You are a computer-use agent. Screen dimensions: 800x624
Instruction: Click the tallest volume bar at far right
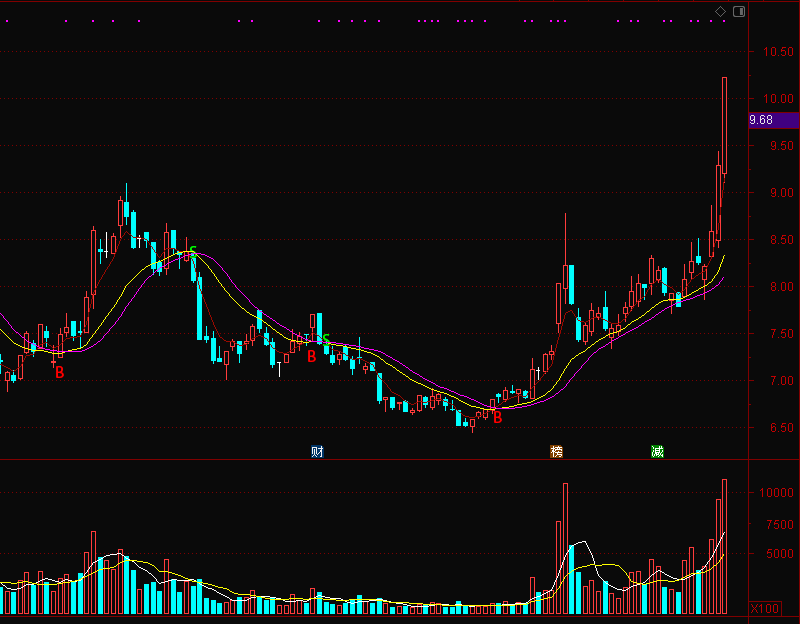coord(724,546)
